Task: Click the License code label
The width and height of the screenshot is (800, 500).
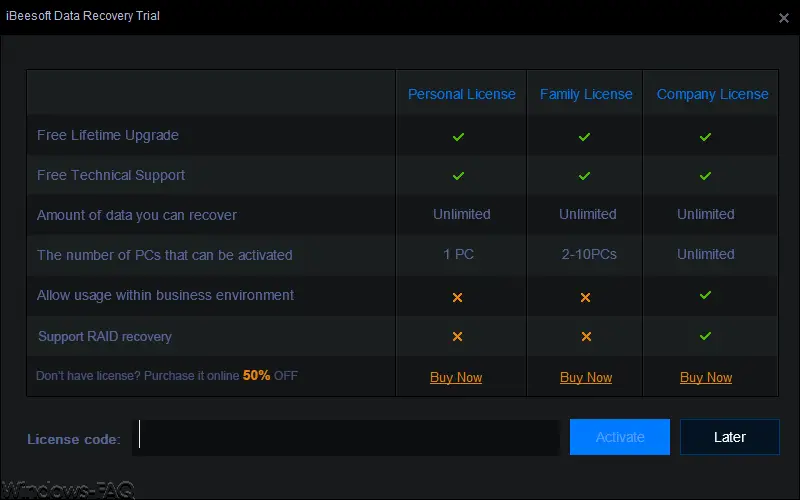Action: (x=74, y=439)
